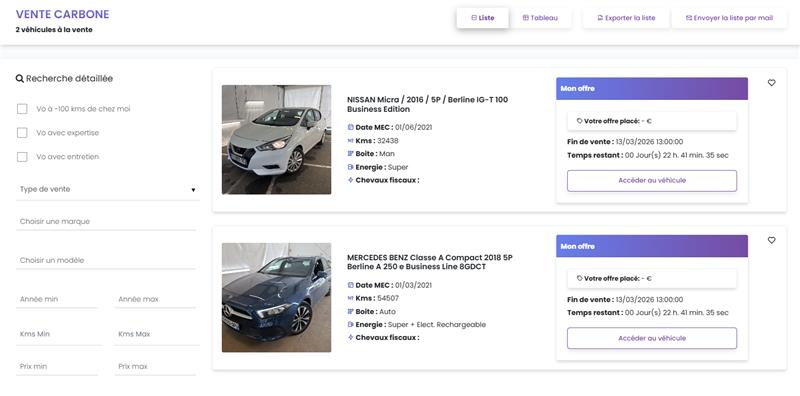
Task: Focus the Choisir un modèle field
Action: (x=106, y=260)
